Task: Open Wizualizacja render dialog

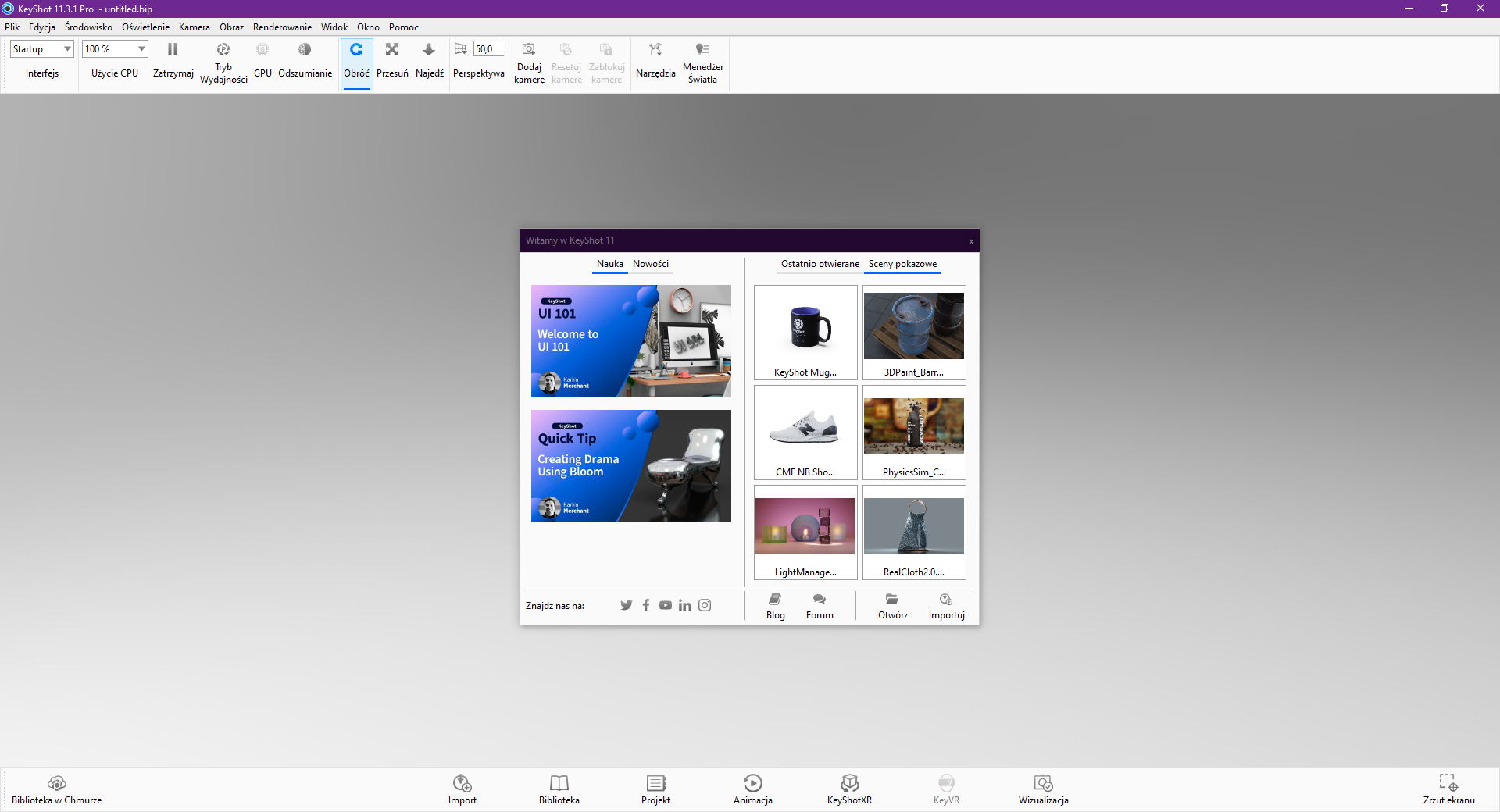Action: [x=1043, y=789]
